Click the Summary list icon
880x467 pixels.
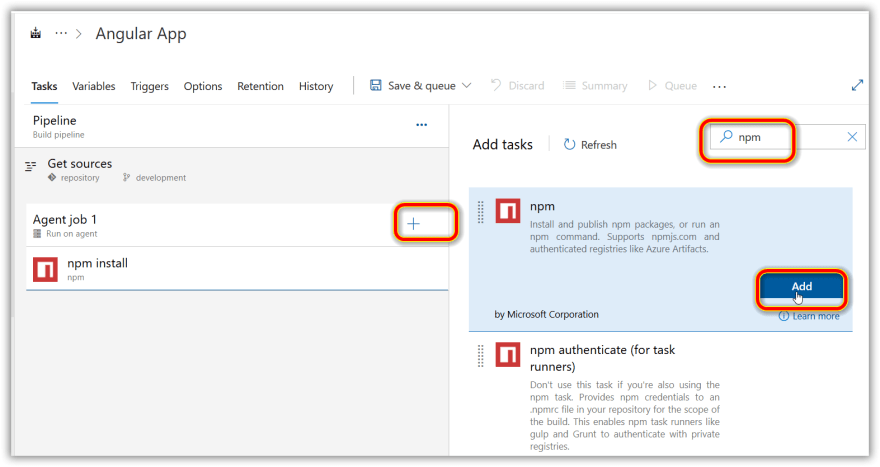click(x=569, y=85)
